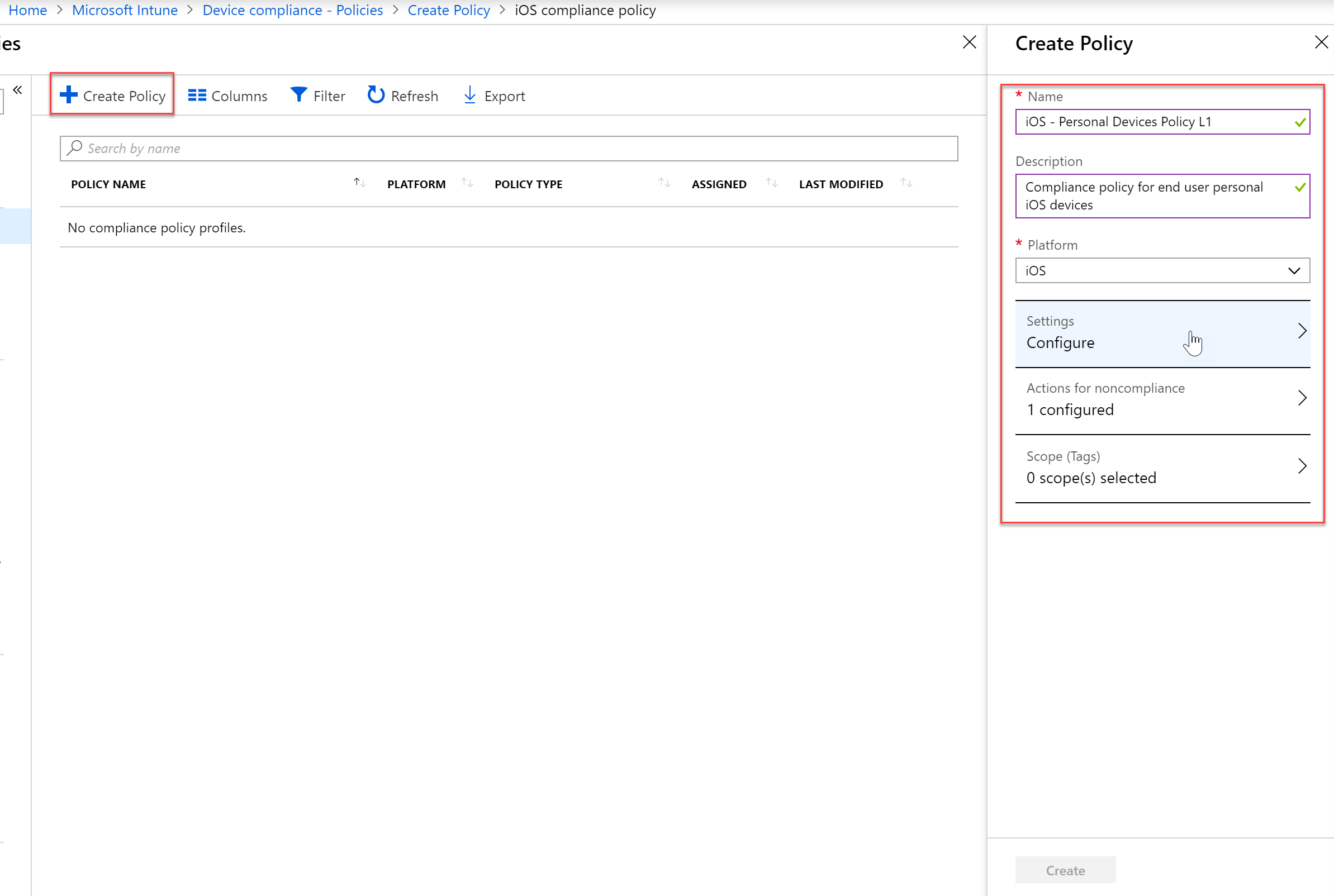Image resolution: width=1334 pixels, height=896 pixels.
Task: Open the Filter funnel option
Action: coord(317,96)
